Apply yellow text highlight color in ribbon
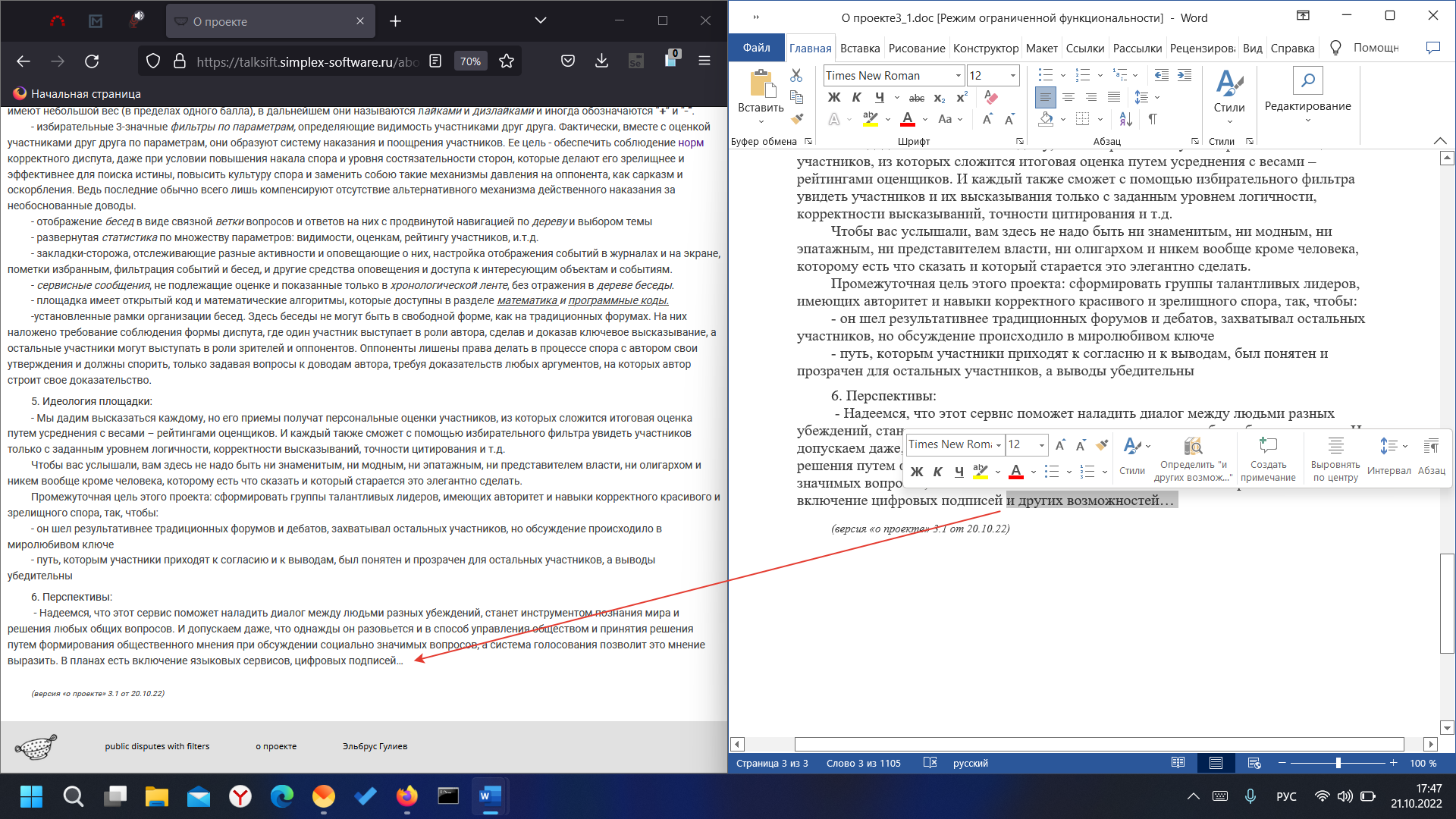Image resolution: width=1456 pixels, height=819 pixels. click(x=870, y=119)
